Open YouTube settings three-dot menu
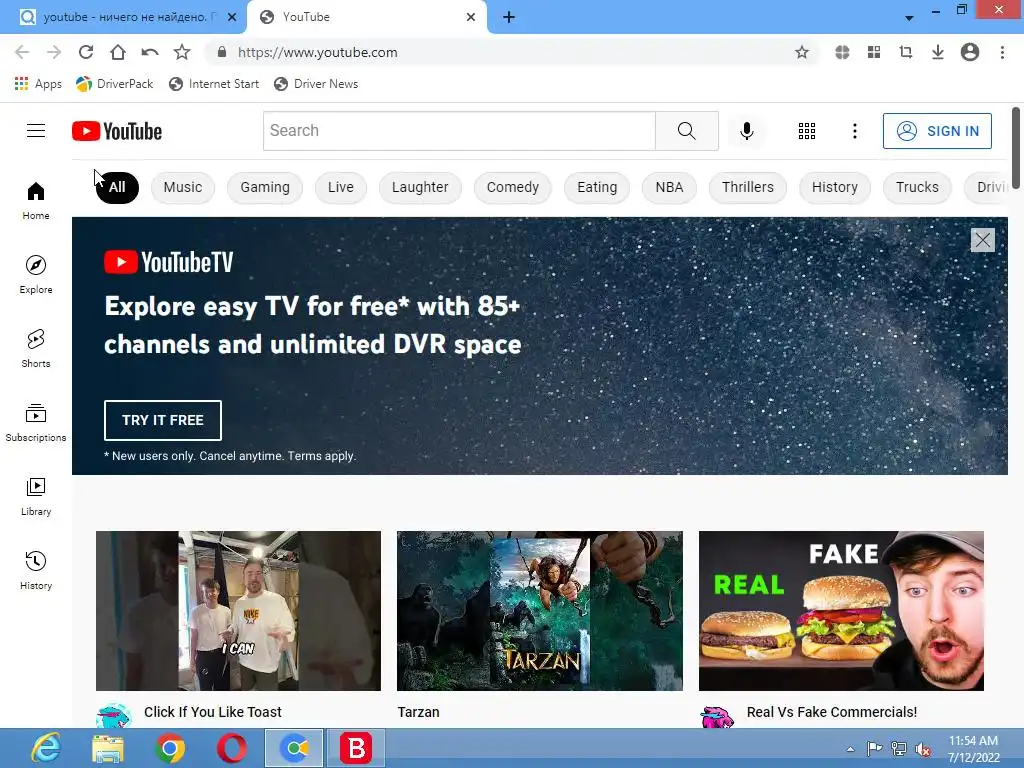 pos(854,131)
